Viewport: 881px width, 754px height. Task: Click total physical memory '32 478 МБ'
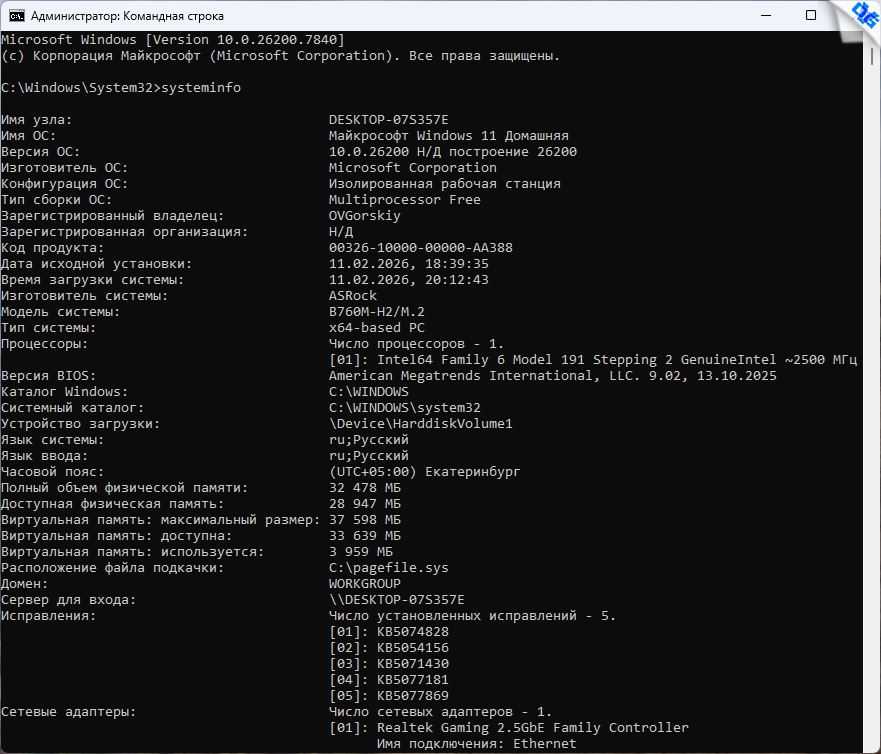point(365,488)
